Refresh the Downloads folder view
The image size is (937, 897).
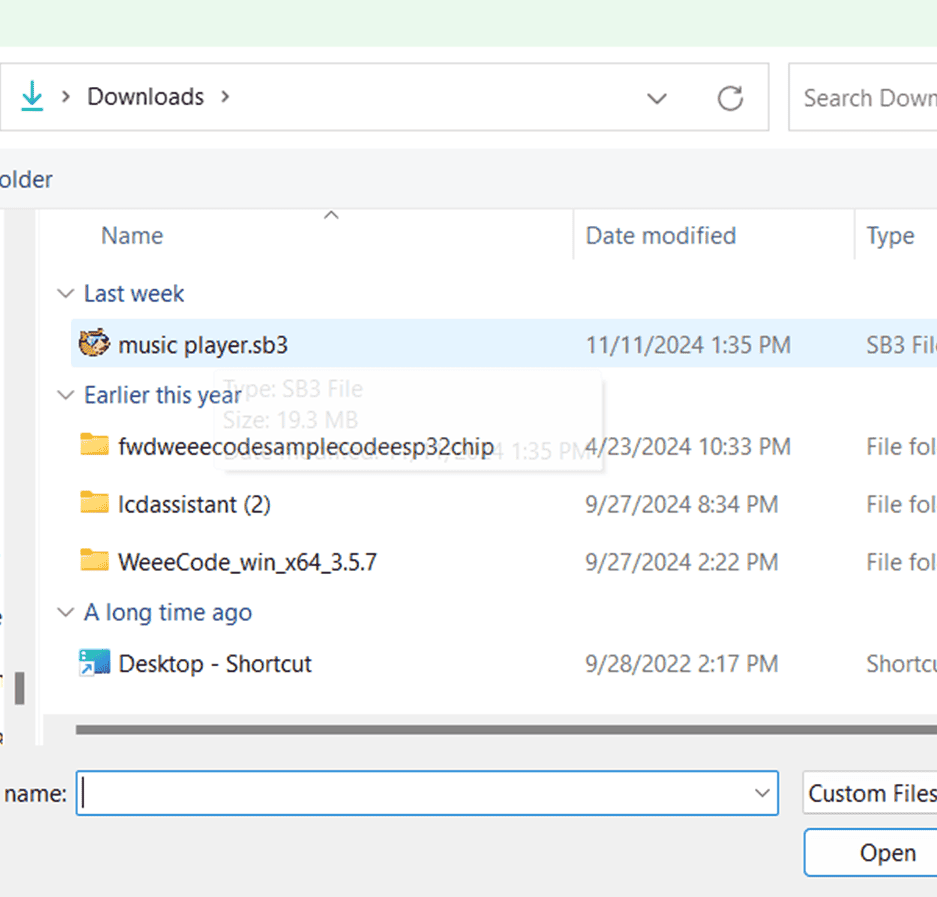point(730,98)
